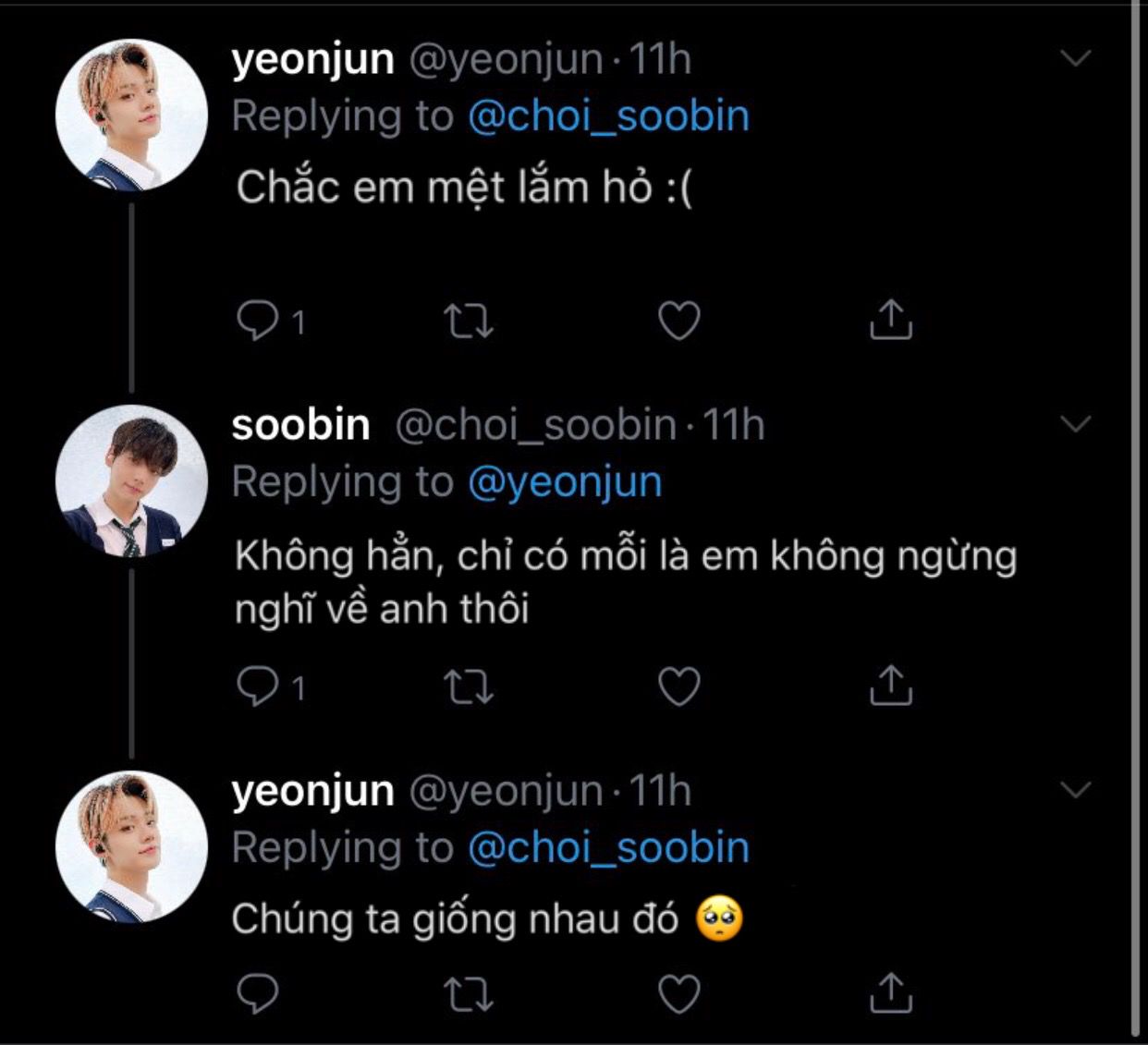The height and width of the screenshot is (1045, 1148).
Task: Expand the more menu on soobin's tweet
Action: [x=1076, y=424]
